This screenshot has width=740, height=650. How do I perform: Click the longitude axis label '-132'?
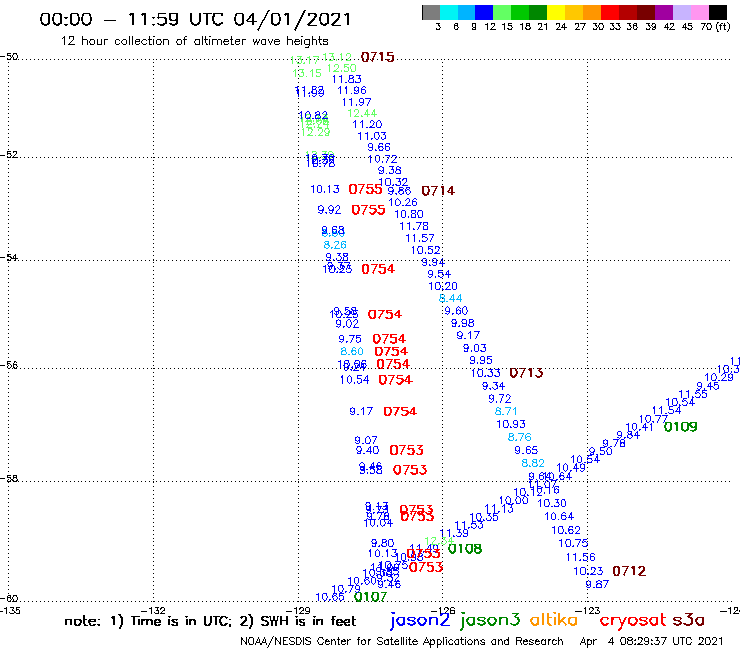(x=153, y=611)
